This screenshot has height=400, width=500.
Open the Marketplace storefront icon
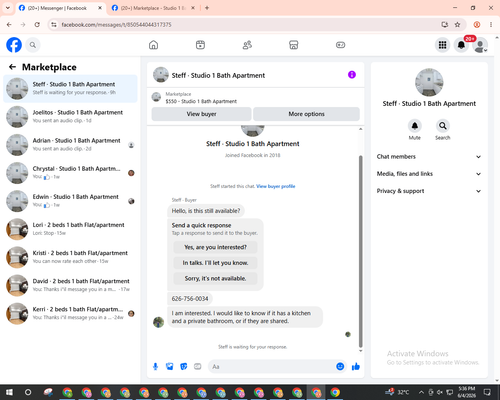pos(294,45)
